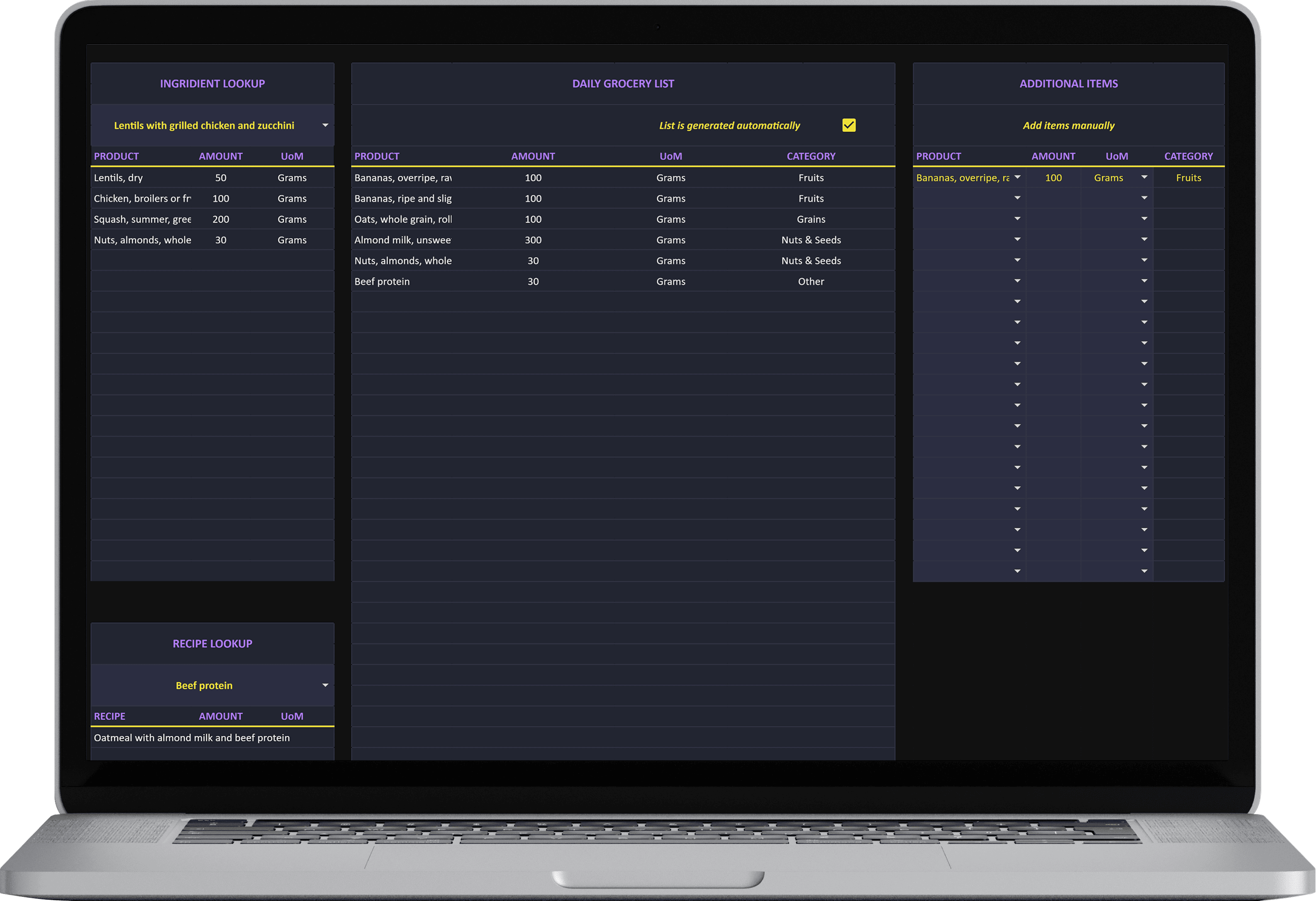Click the DAILY GROCERY LIST header

[x=623, y=84]
